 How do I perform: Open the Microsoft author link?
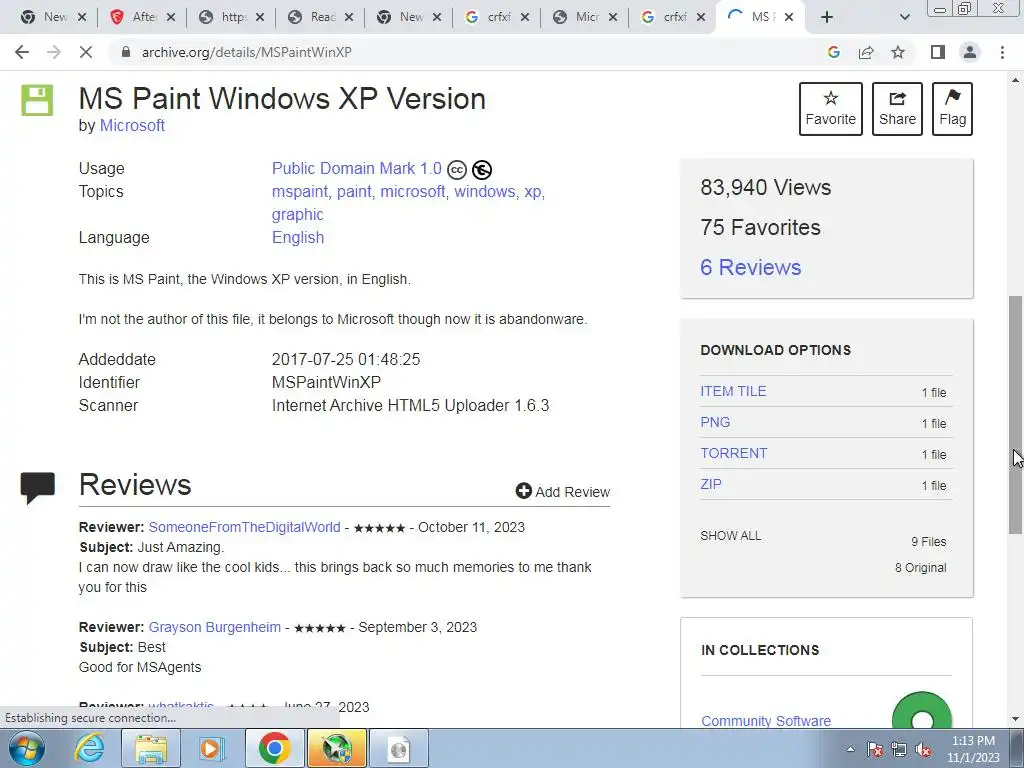tap(132, 125)
